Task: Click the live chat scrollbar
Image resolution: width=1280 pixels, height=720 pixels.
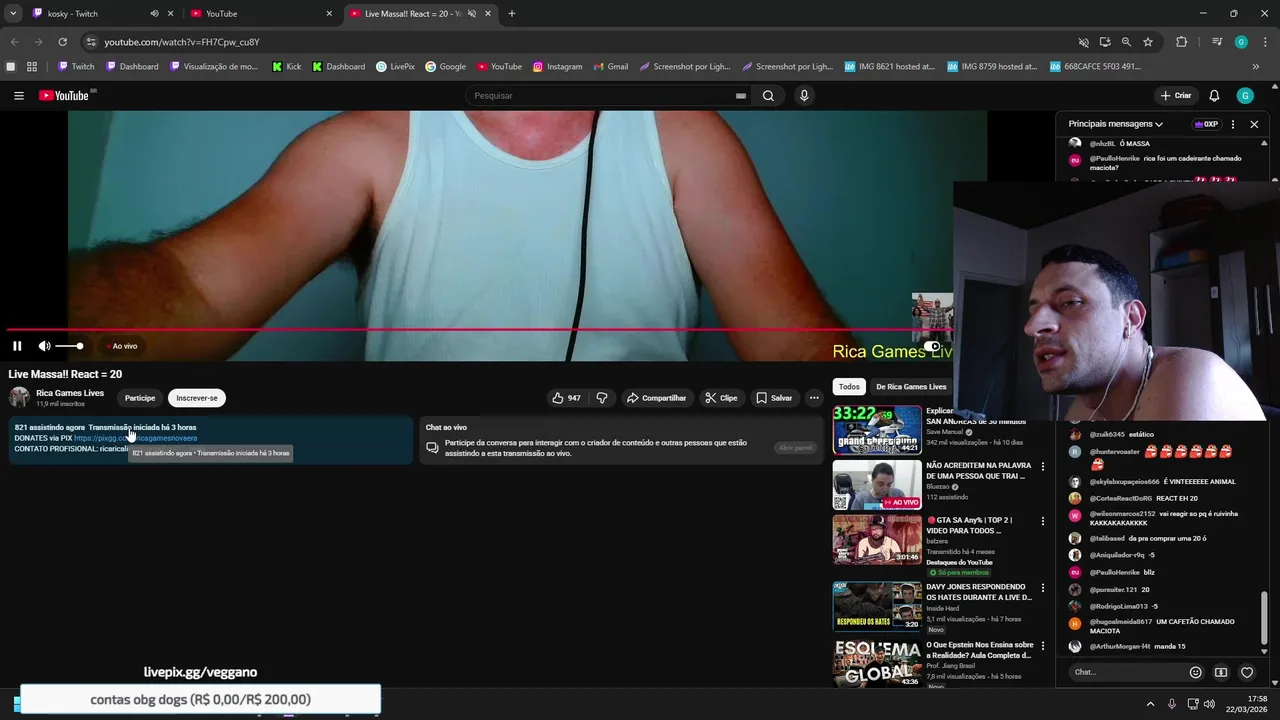Action: click(1264, 620)
